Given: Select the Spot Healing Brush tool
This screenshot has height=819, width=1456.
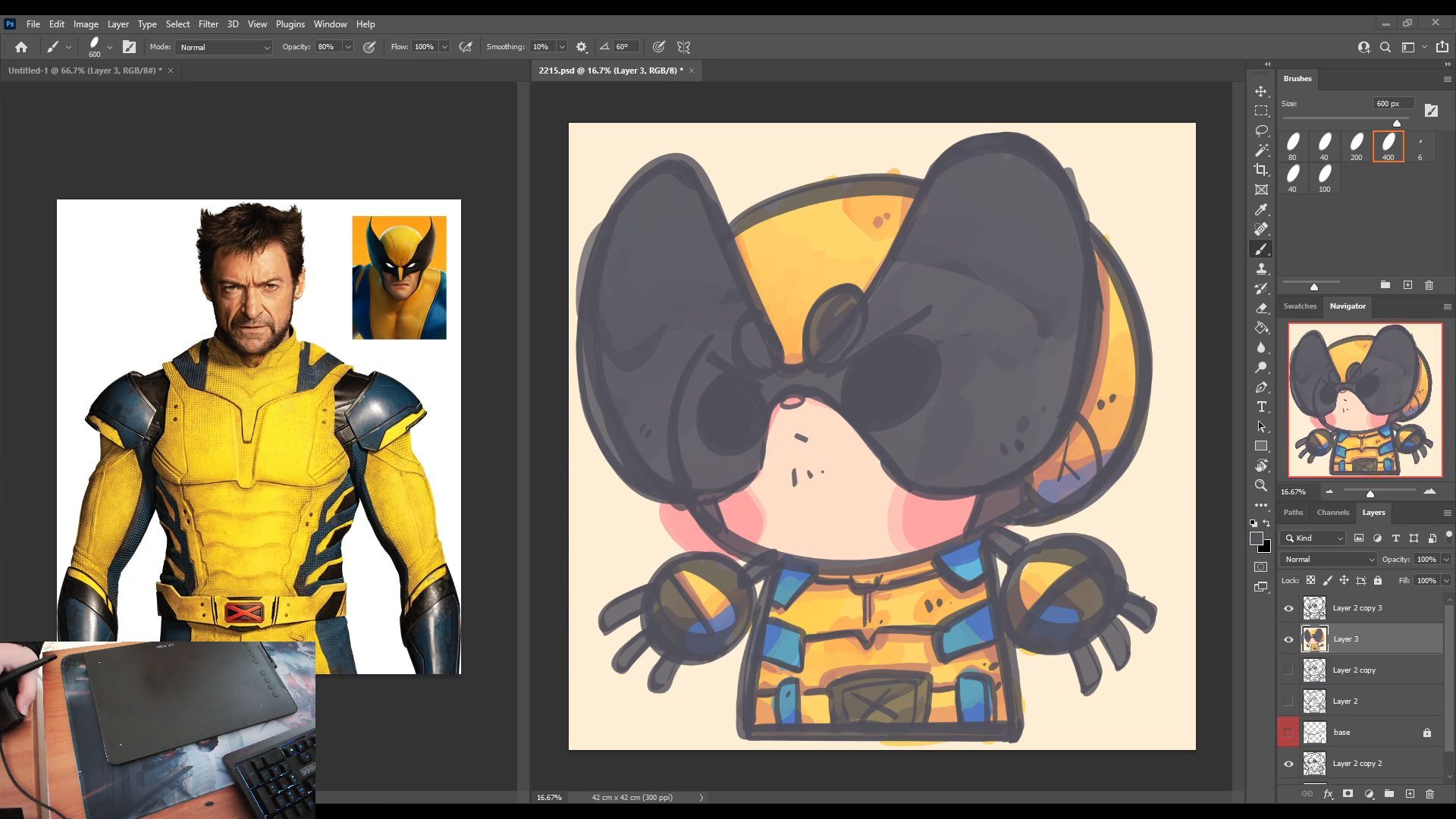Looking at the screenshot, I should coord(1261,229).
